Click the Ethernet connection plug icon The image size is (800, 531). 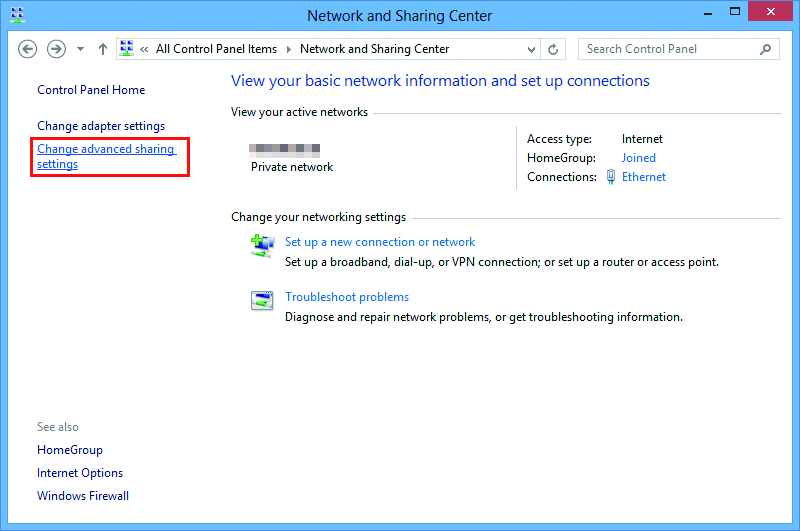point(611,177)
